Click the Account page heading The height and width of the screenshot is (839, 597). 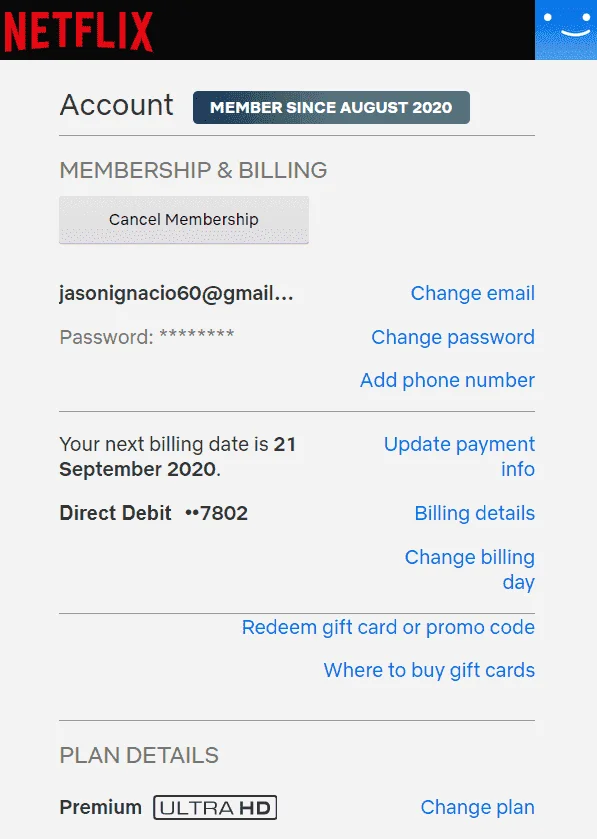pos(116,105)
